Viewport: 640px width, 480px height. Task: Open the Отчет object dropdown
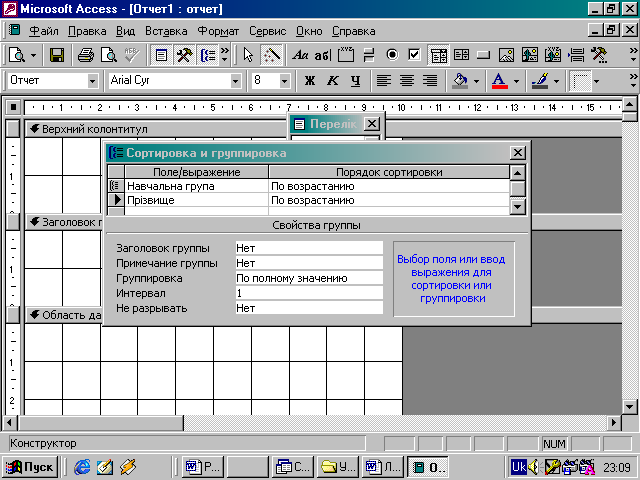[93, 81]
